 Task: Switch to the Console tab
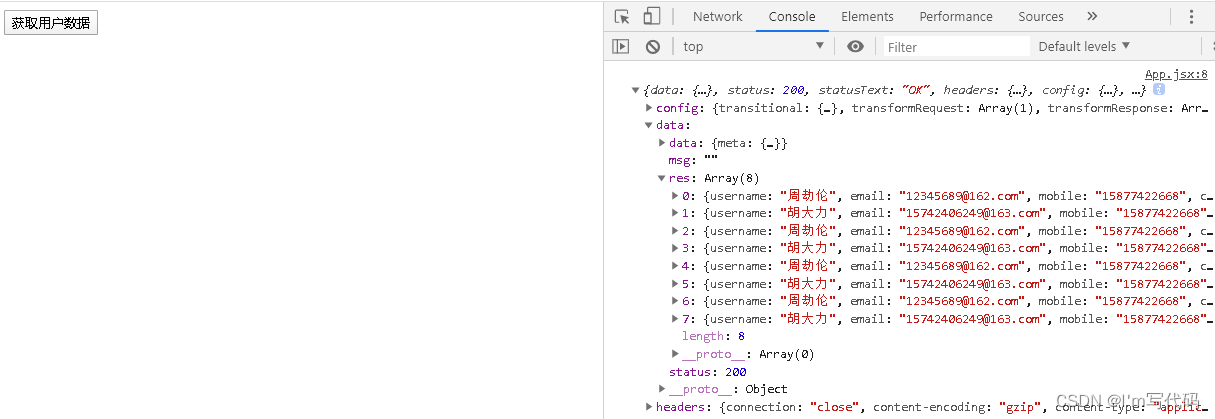pos(792,16)
